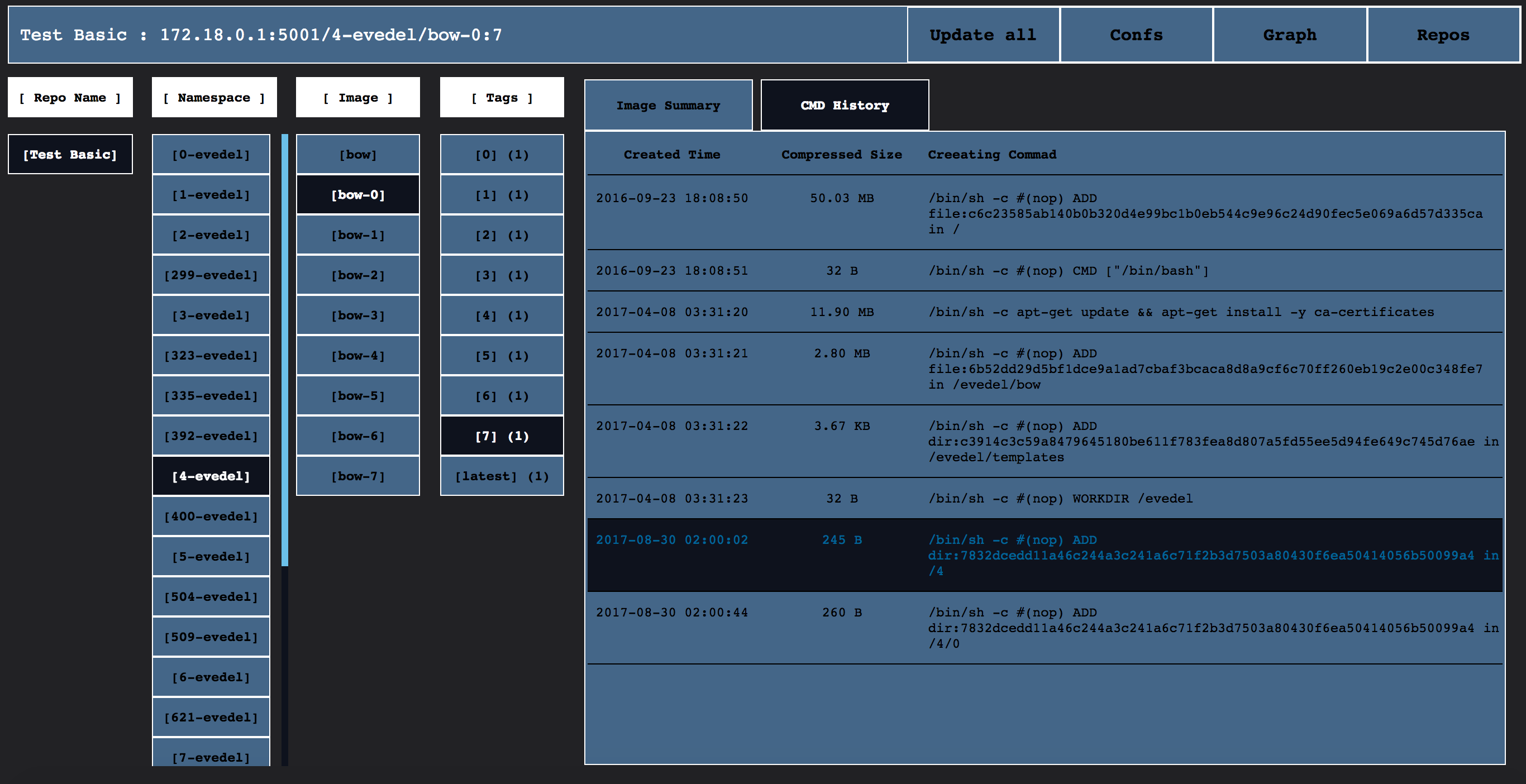Click the namespace list scrollbar

pos(285,350)
